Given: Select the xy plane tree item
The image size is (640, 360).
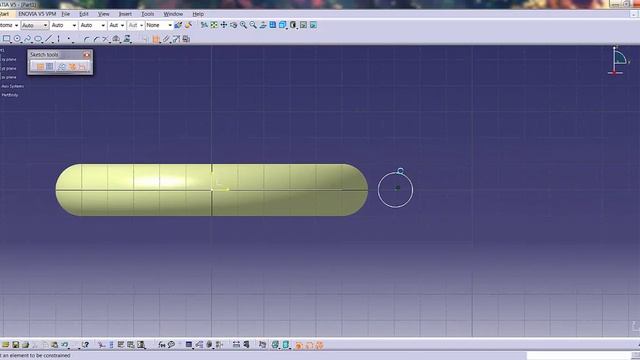Looking at the screenshot, I should pyautogui.click(x=9, y=60).
